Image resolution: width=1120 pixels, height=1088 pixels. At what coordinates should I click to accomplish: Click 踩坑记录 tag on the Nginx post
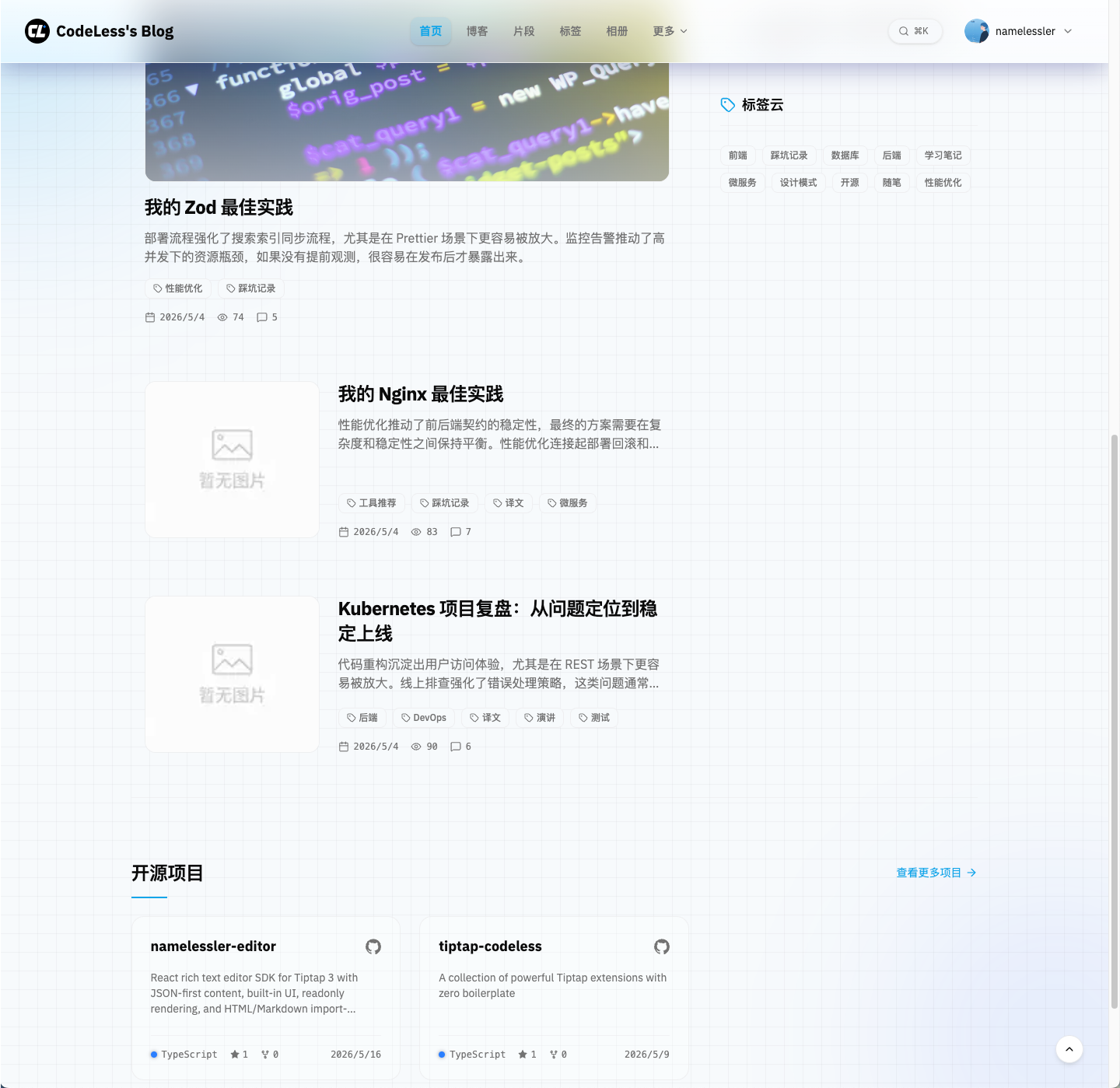[445, 503]
